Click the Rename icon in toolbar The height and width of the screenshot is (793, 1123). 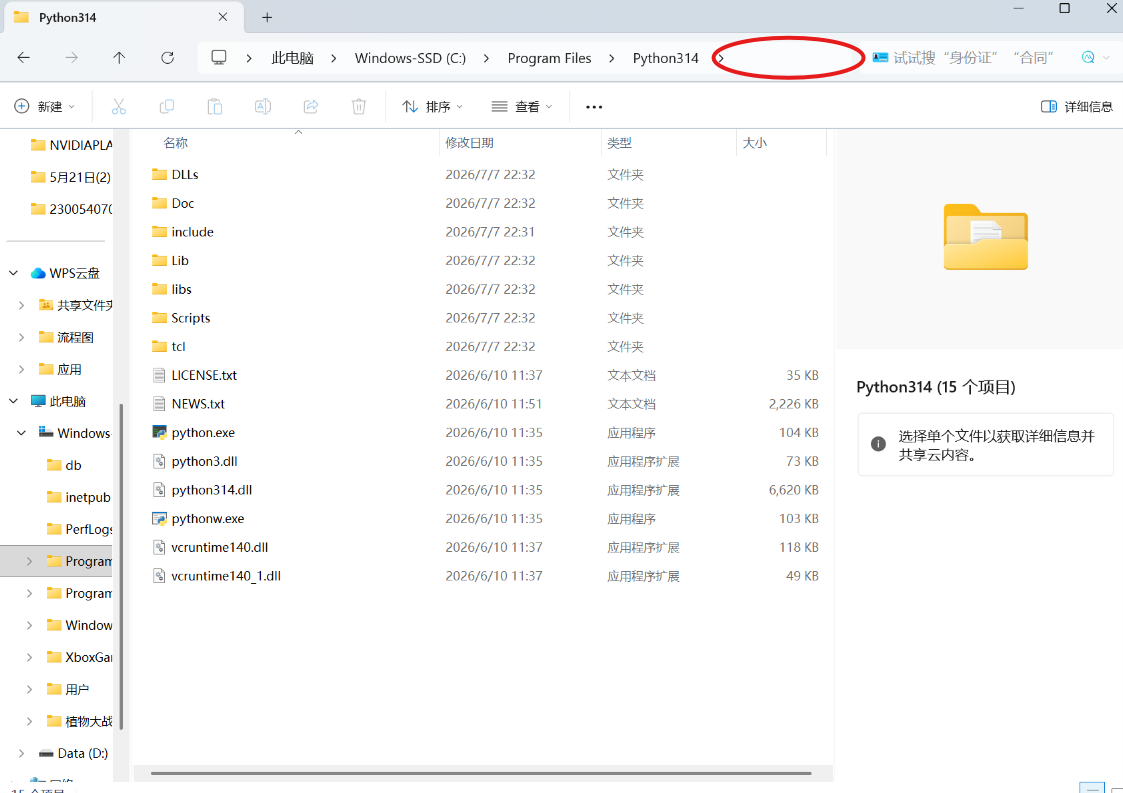263,107
